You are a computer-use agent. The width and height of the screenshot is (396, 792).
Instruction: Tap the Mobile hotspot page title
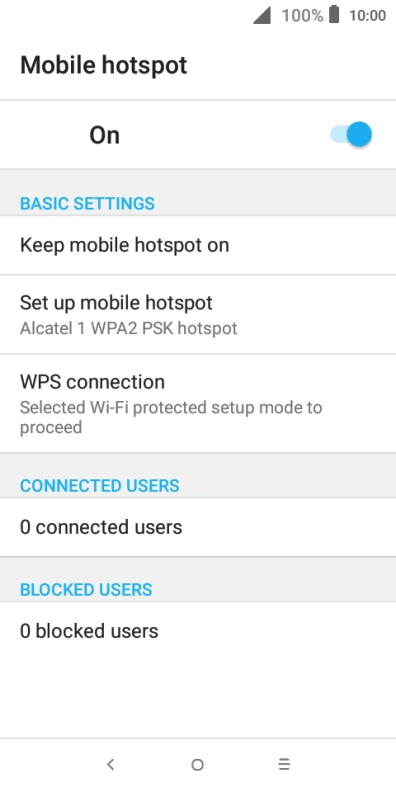click(x=104, y=65)
